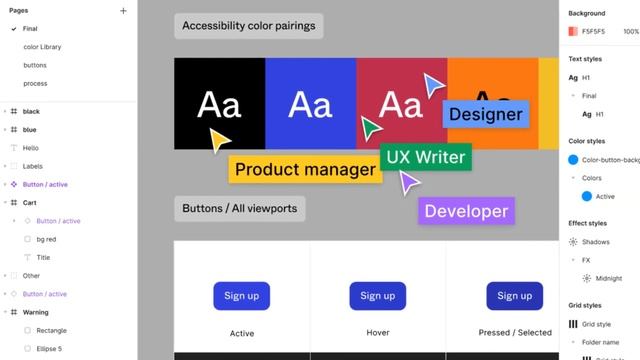Click the component icon beside top Button / active
This screenshot has height=360, width=640.
pos(14,184)
